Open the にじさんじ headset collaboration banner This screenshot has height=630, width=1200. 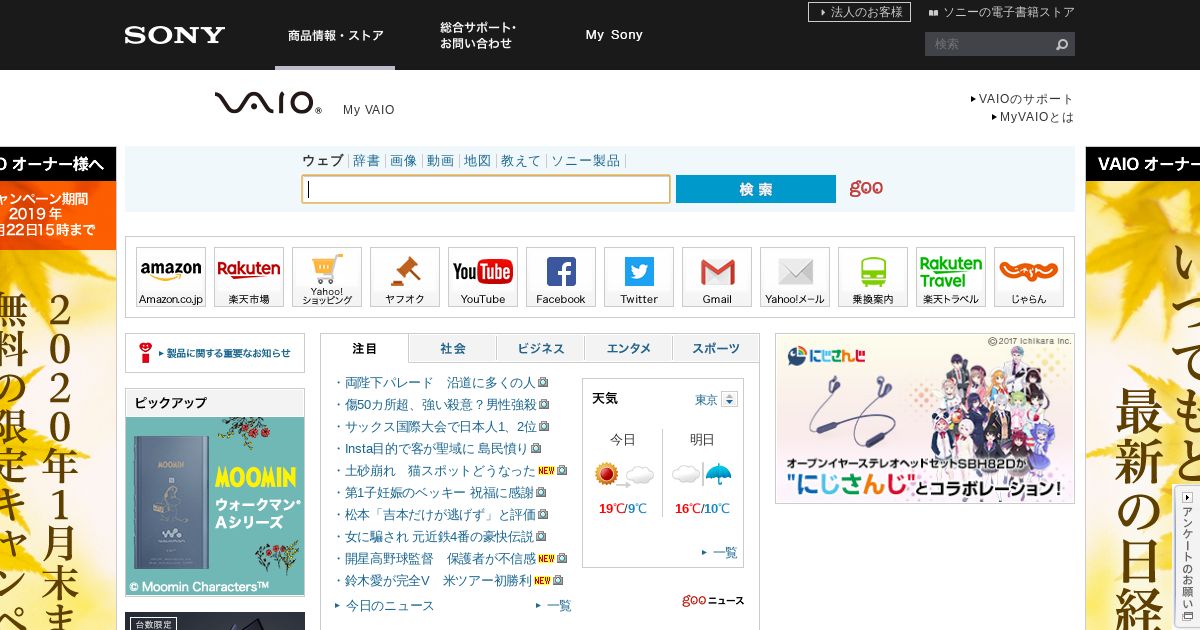(x=925, y=418)
